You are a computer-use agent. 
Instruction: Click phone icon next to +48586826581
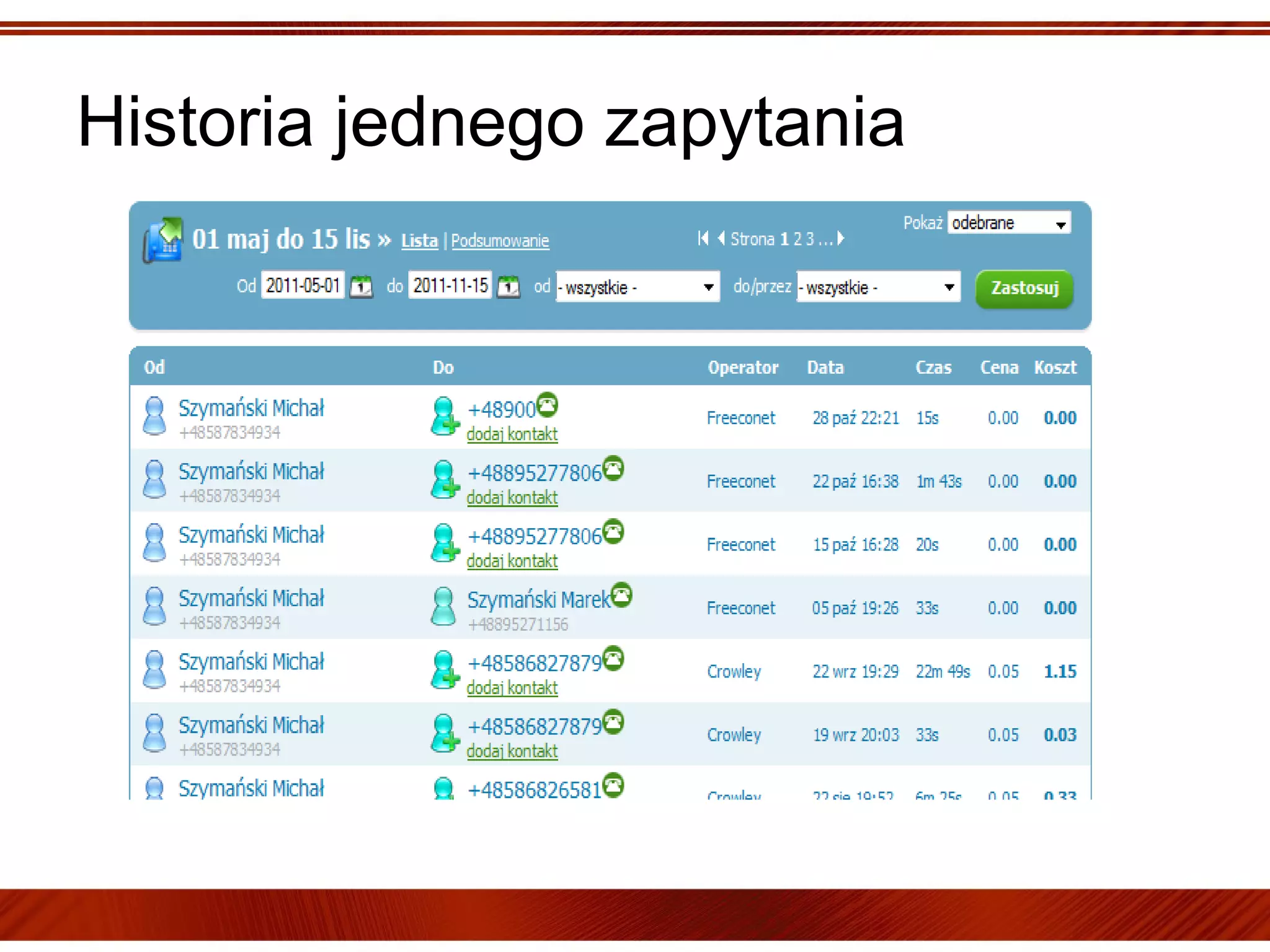[613, 785]
